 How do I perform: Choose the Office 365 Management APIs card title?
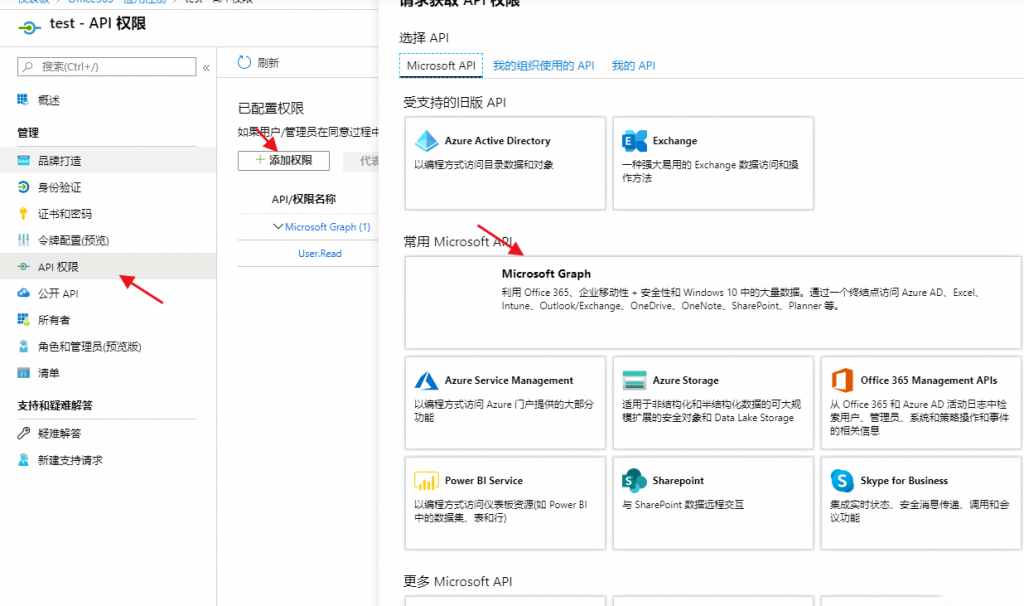[929, 380]
